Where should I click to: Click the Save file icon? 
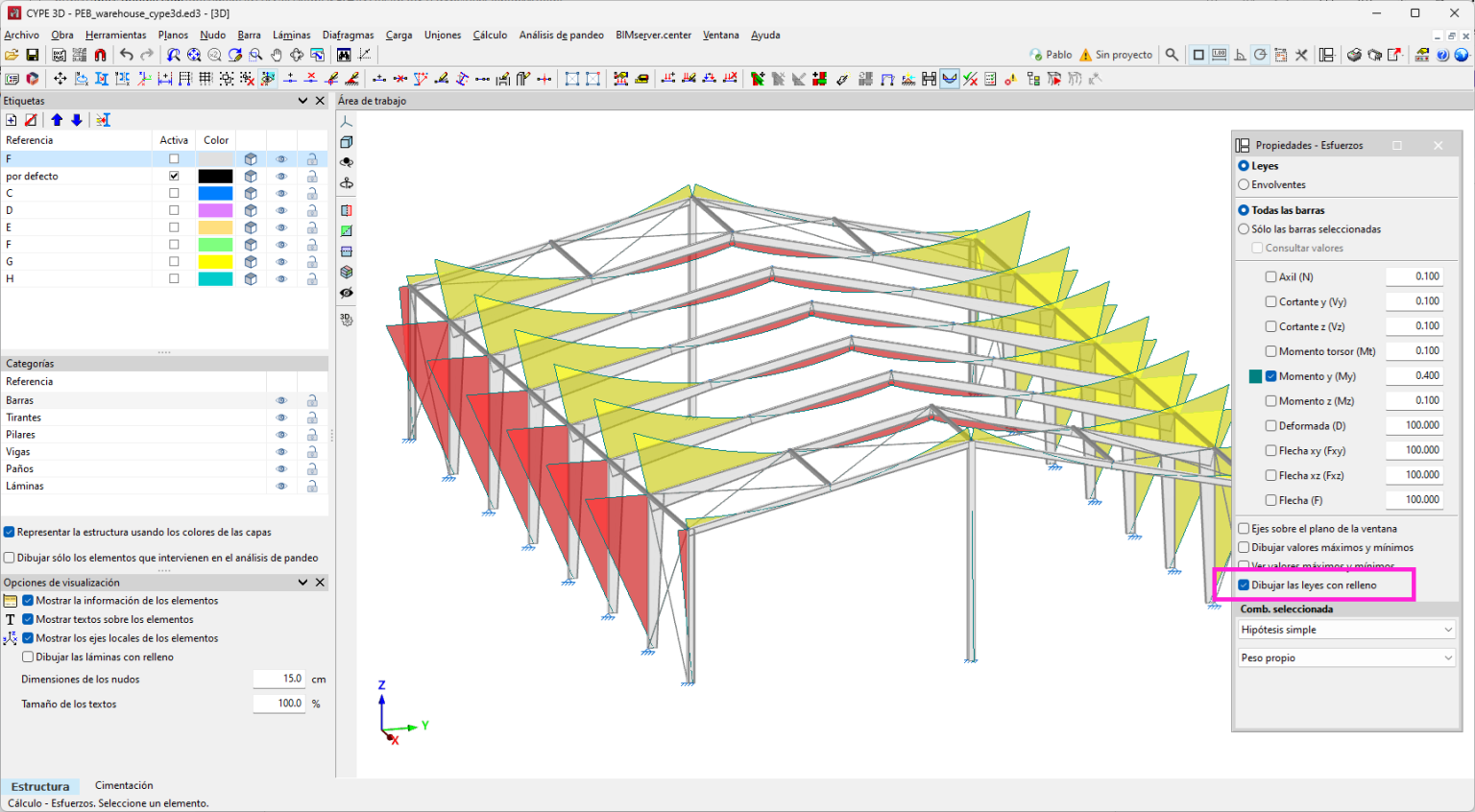point(32,56)
